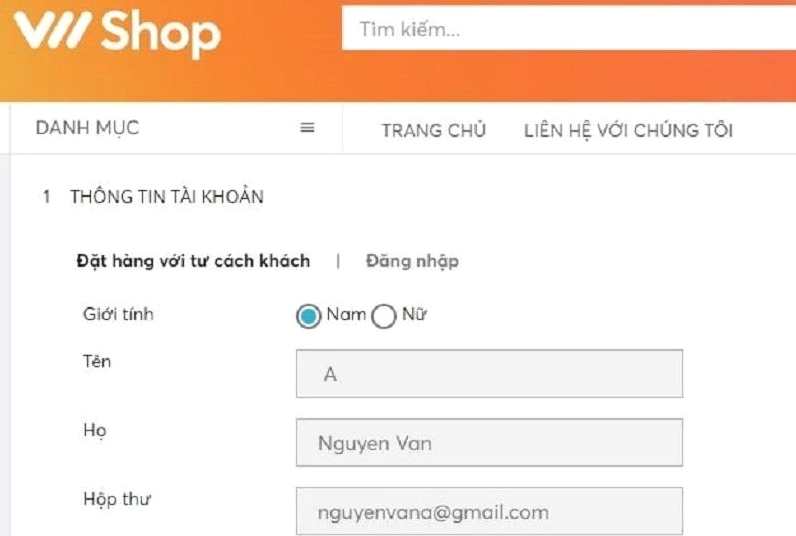Viewport: 796px width, 536px height.
Task: Click the Tìm kiếm search box
Action: tap(569, 28)
